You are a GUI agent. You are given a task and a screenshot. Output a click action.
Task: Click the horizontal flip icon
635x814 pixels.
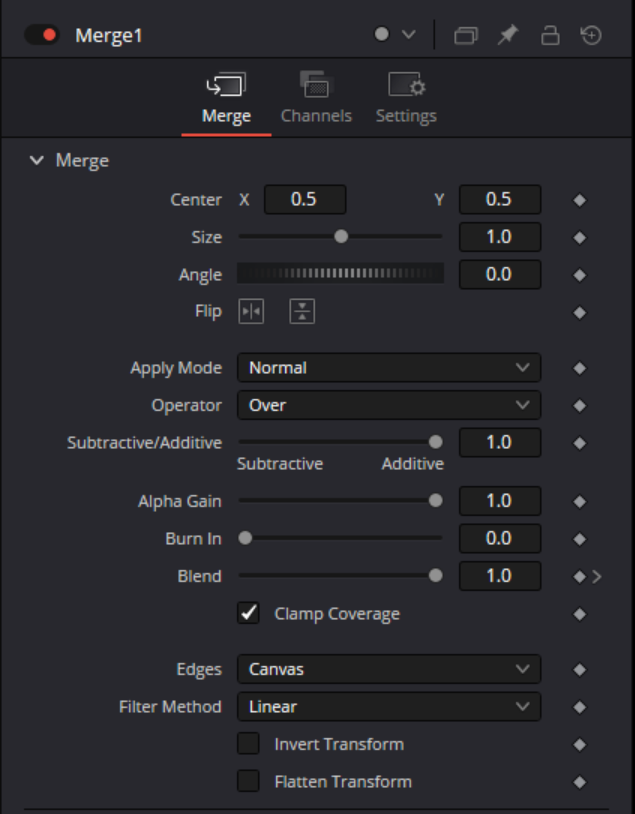[250, 312]
